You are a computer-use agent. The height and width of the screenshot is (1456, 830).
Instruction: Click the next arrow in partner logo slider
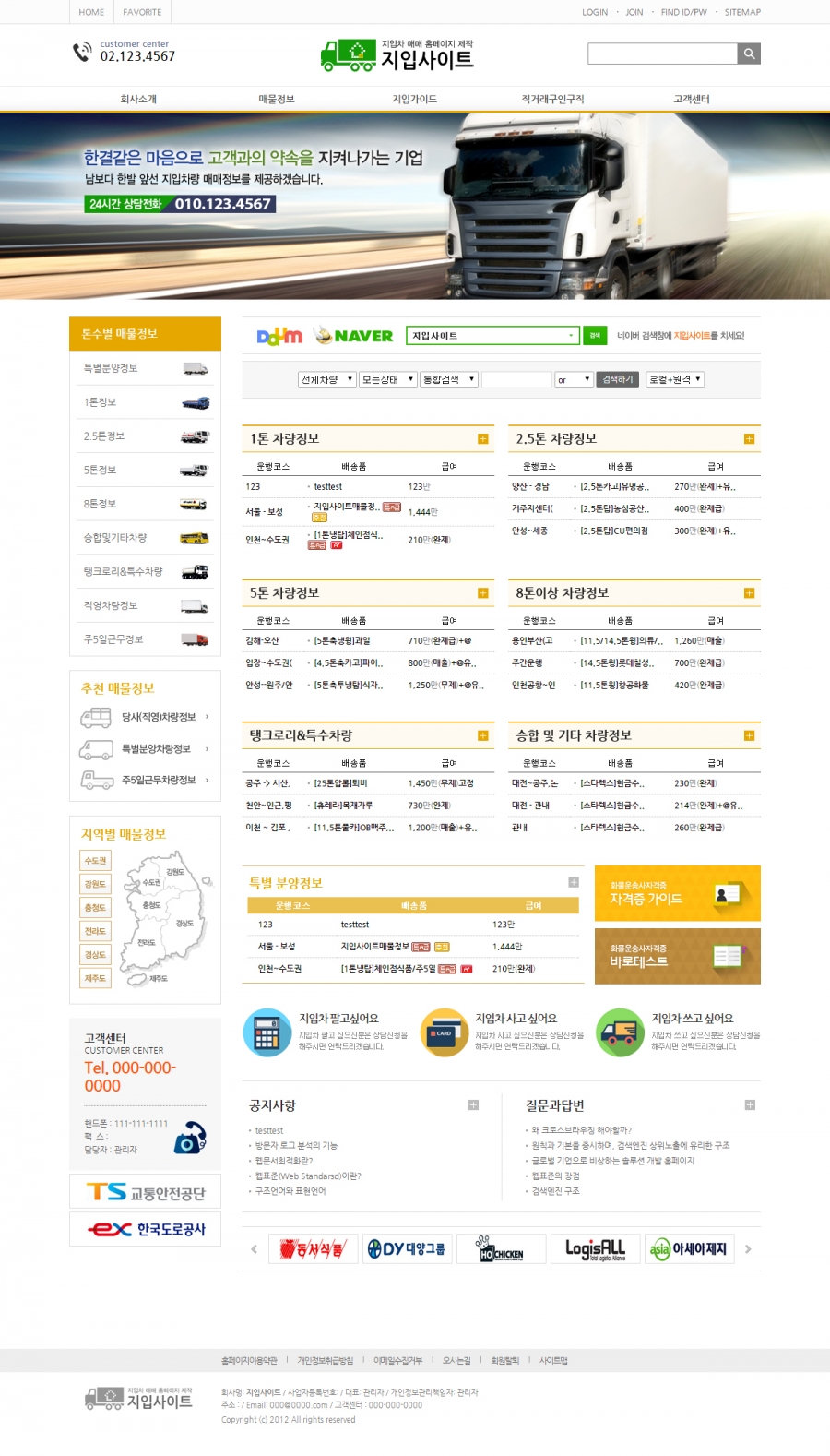(748, 1249)
